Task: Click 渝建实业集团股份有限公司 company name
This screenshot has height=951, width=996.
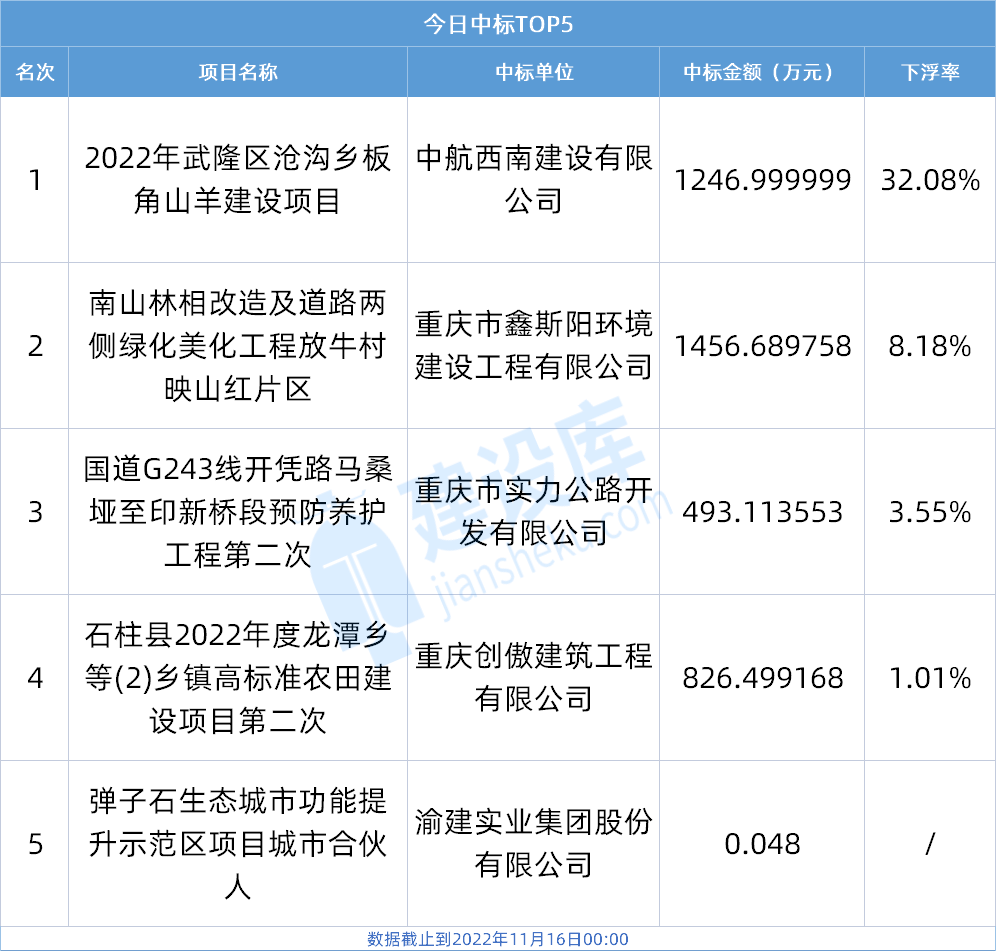Action: click(x=533, y=843)
